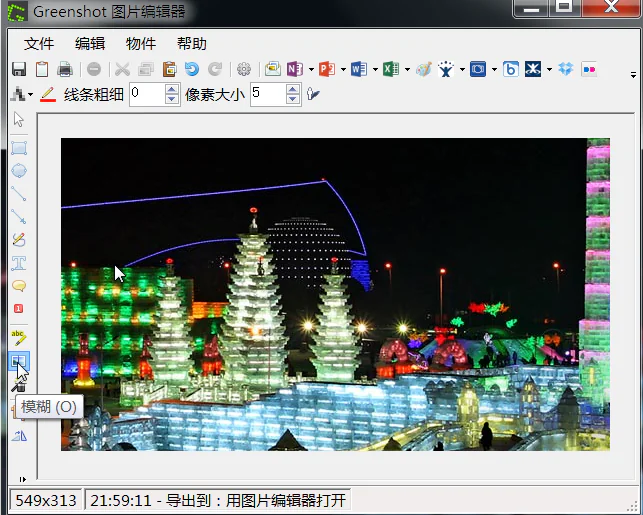Open the 物件 menu
Viewport: 643px width, 515px height.
point(141,43)
